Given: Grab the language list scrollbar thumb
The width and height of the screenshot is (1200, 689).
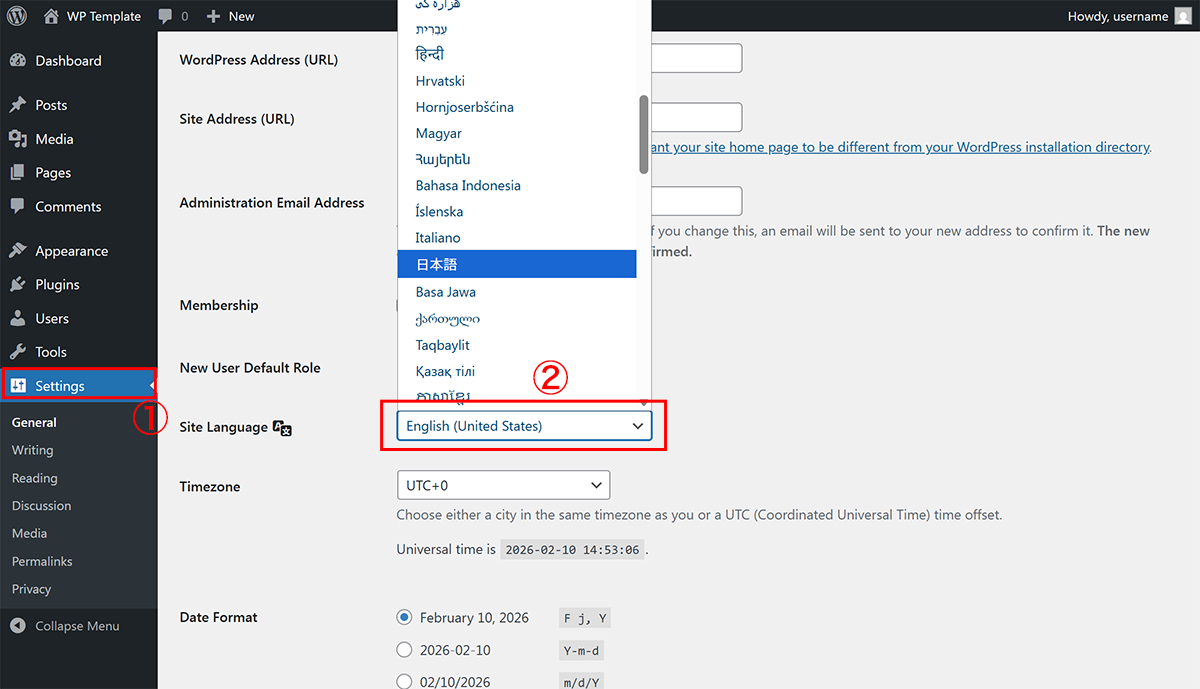Looking at the screenshot, I should (643, 135).
